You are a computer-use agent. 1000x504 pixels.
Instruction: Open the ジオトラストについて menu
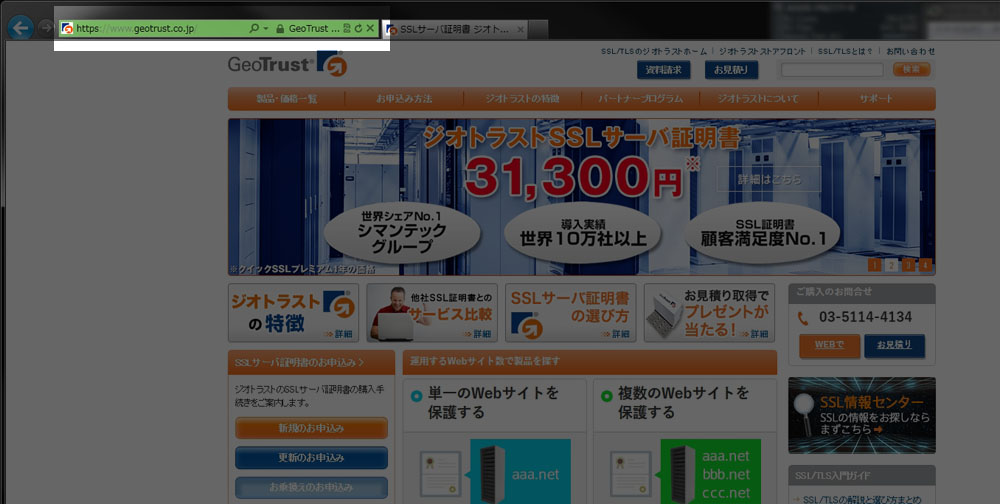point(758,99)
